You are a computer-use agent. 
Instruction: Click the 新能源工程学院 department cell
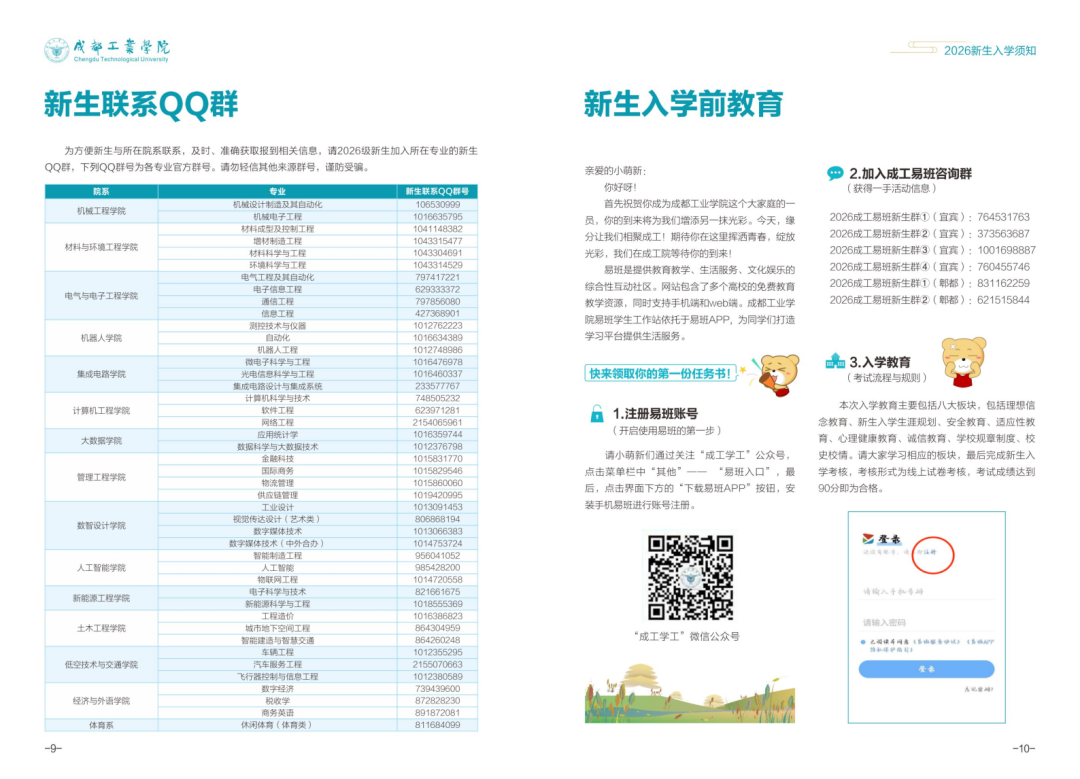coord(101,599)
